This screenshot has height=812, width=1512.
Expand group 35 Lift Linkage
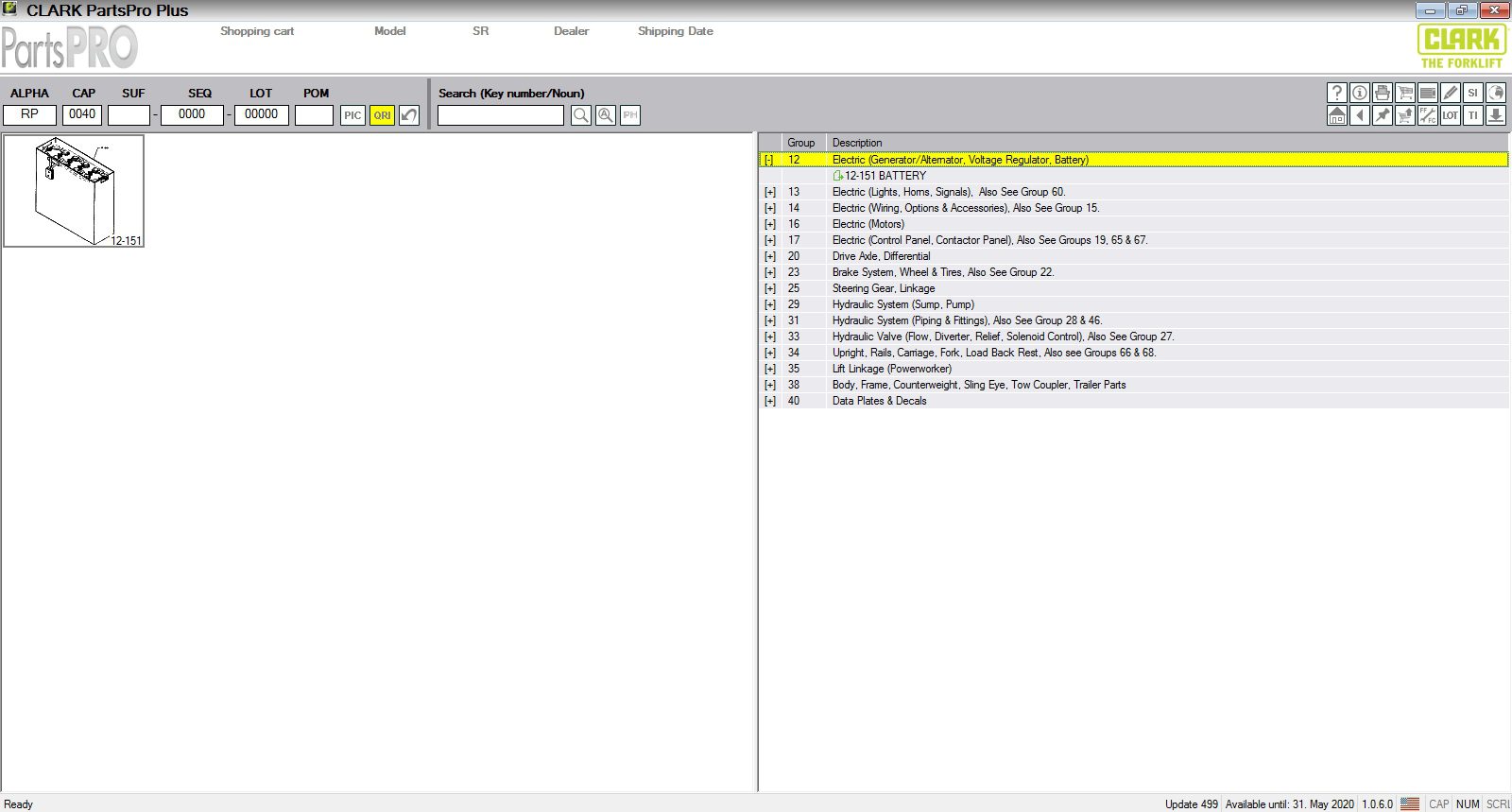pyautogui.click(x=770, y=369)
